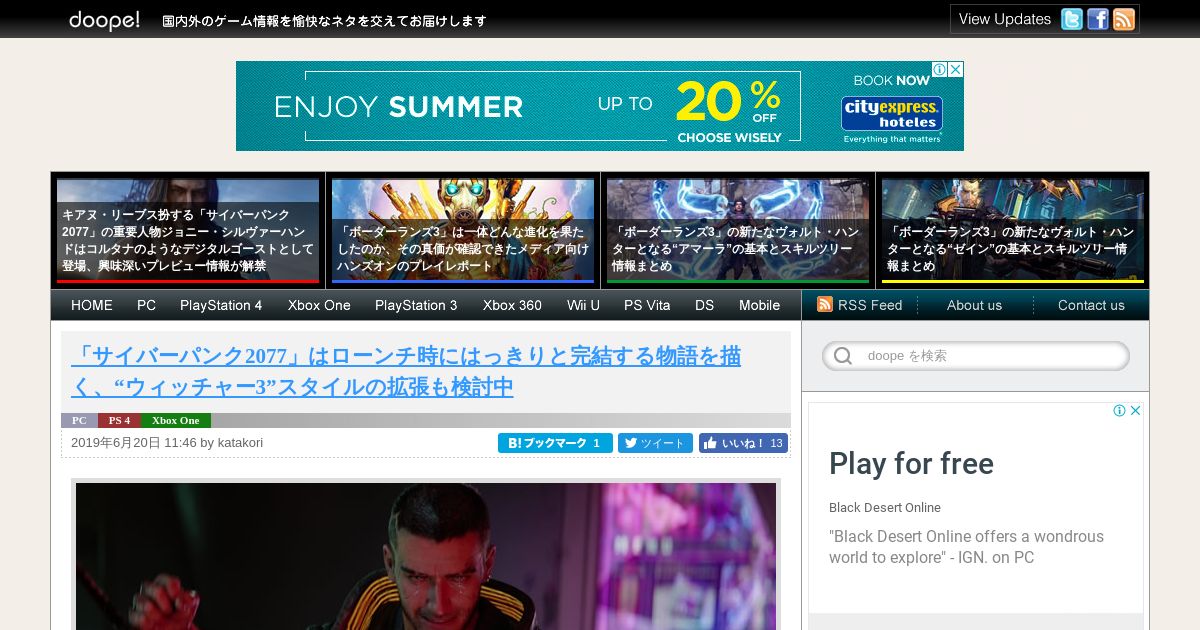This screenshot has height=630, width=1200.
Task: Open Xbox 360 category
Action: [x=512, y=305]
